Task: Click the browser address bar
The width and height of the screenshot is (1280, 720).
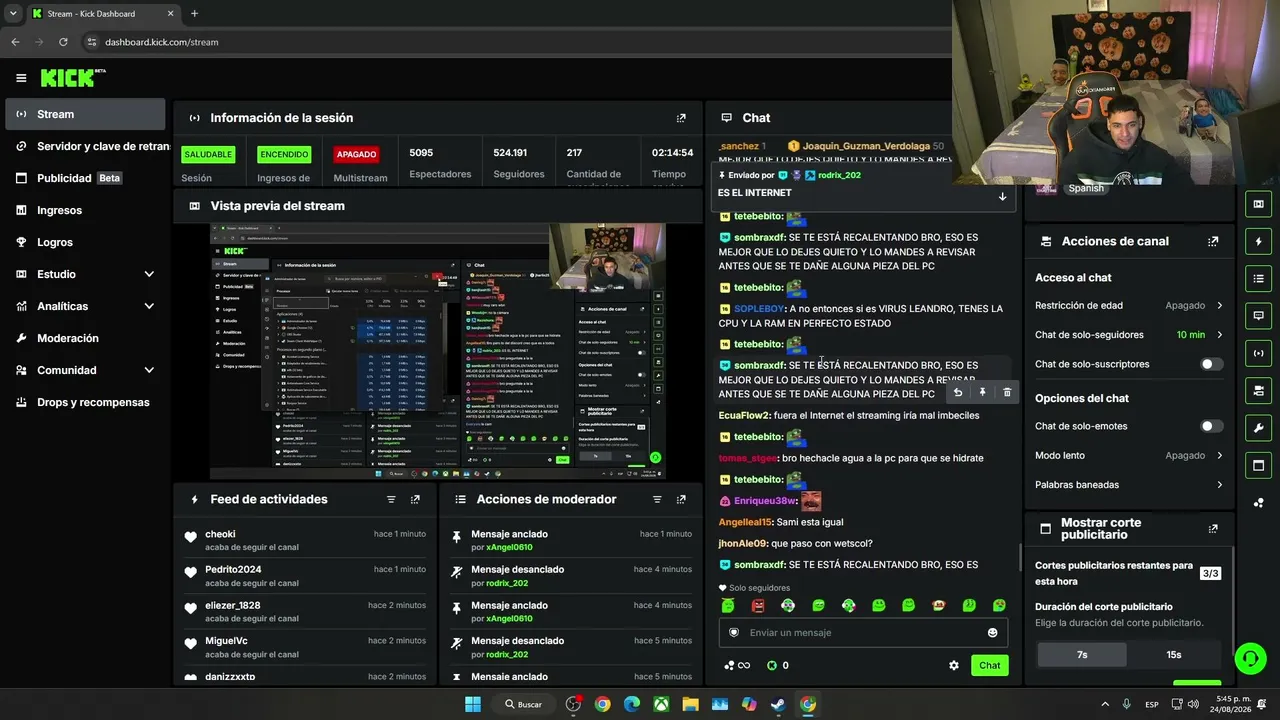Action: (515, 42)
